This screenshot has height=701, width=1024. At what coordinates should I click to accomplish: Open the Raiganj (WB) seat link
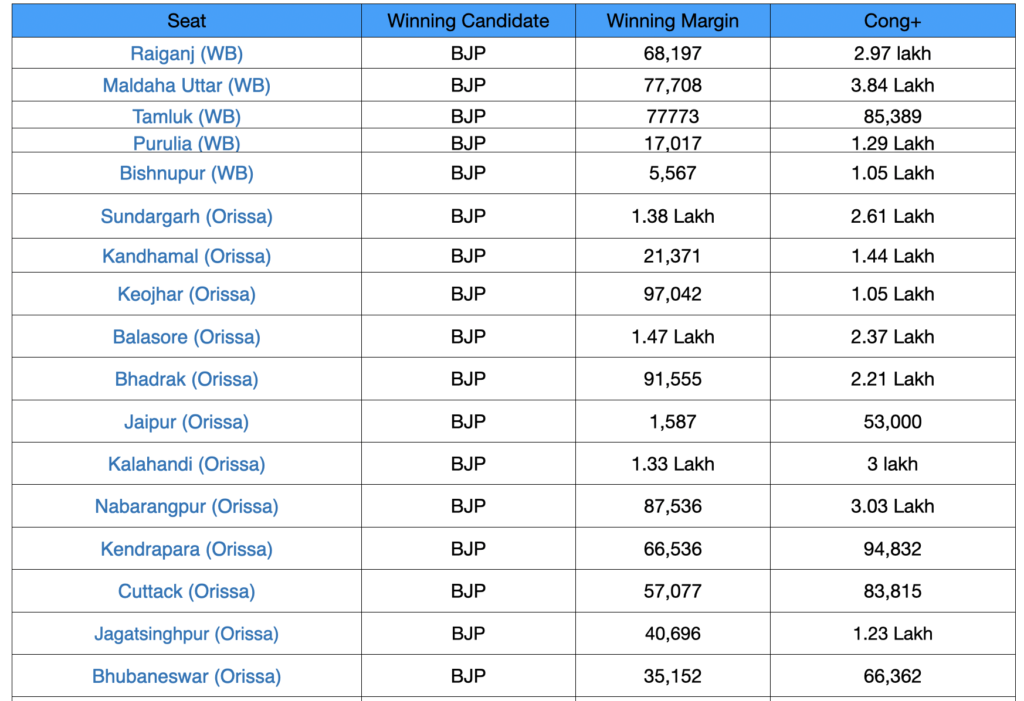[x=187, y=54]
